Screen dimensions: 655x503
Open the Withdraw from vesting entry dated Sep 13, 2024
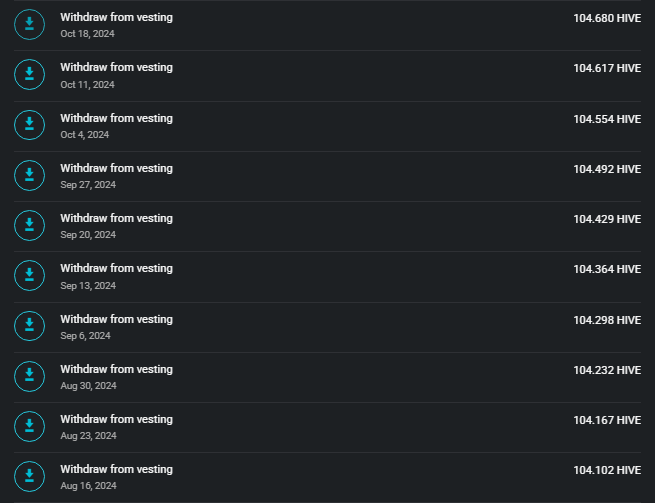coord(328,277)
